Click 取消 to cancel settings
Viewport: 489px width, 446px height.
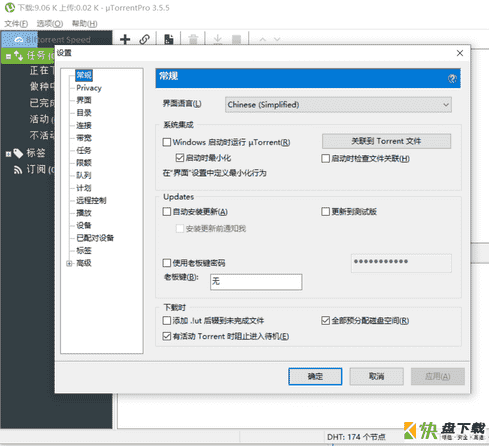[376, 377]
